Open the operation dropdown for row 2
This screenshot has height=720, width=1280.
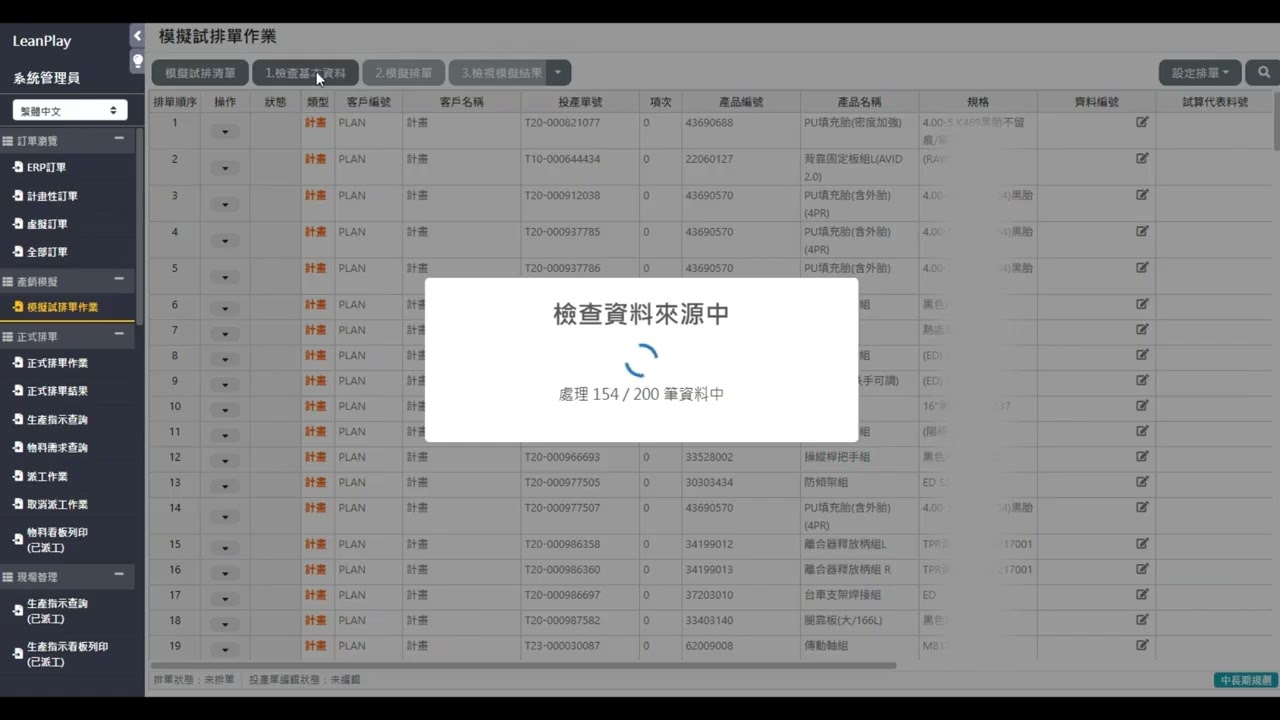pos(225,168)
